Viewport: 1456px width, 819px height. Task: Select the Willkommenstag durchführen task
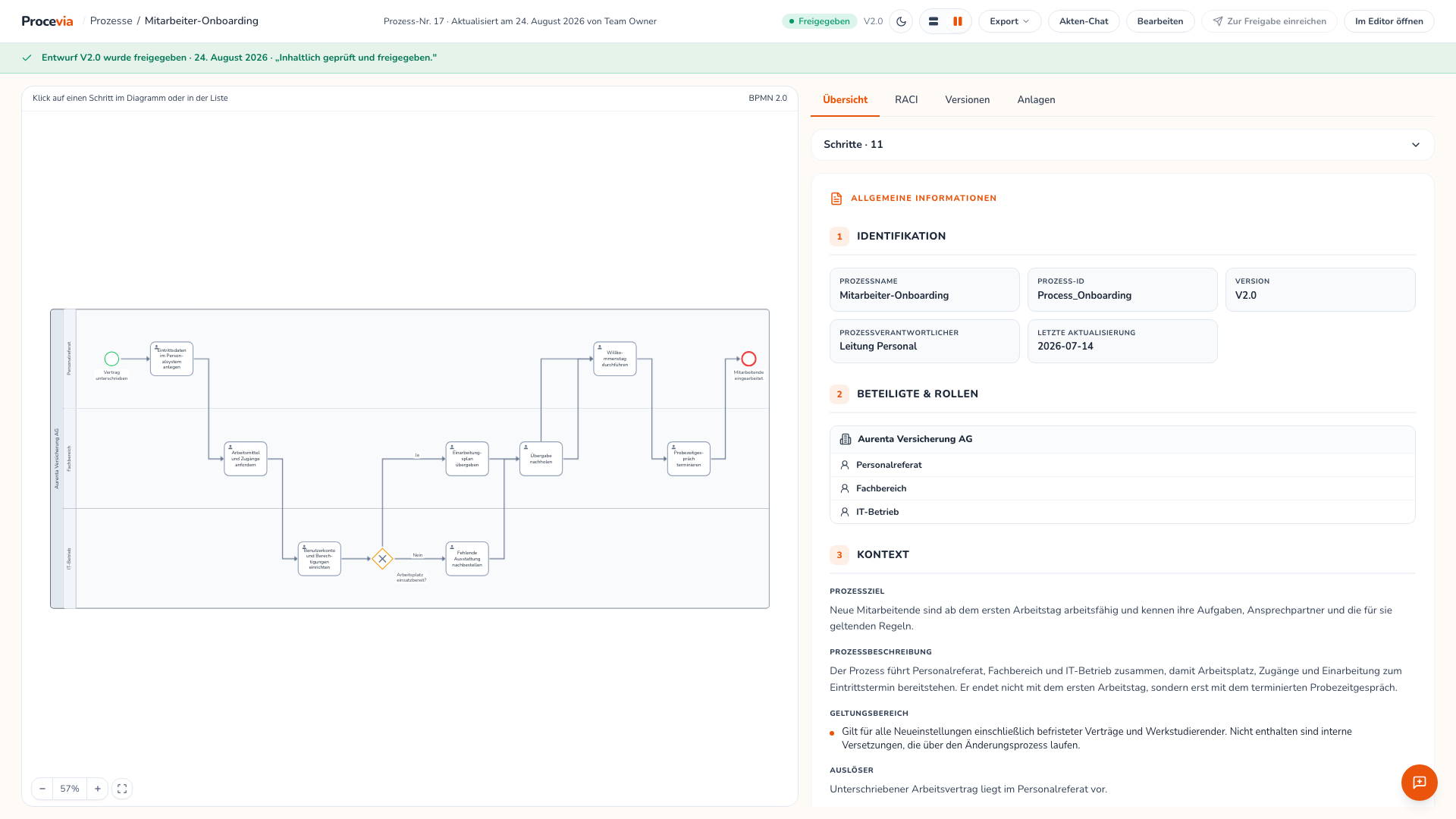(615, 359)
